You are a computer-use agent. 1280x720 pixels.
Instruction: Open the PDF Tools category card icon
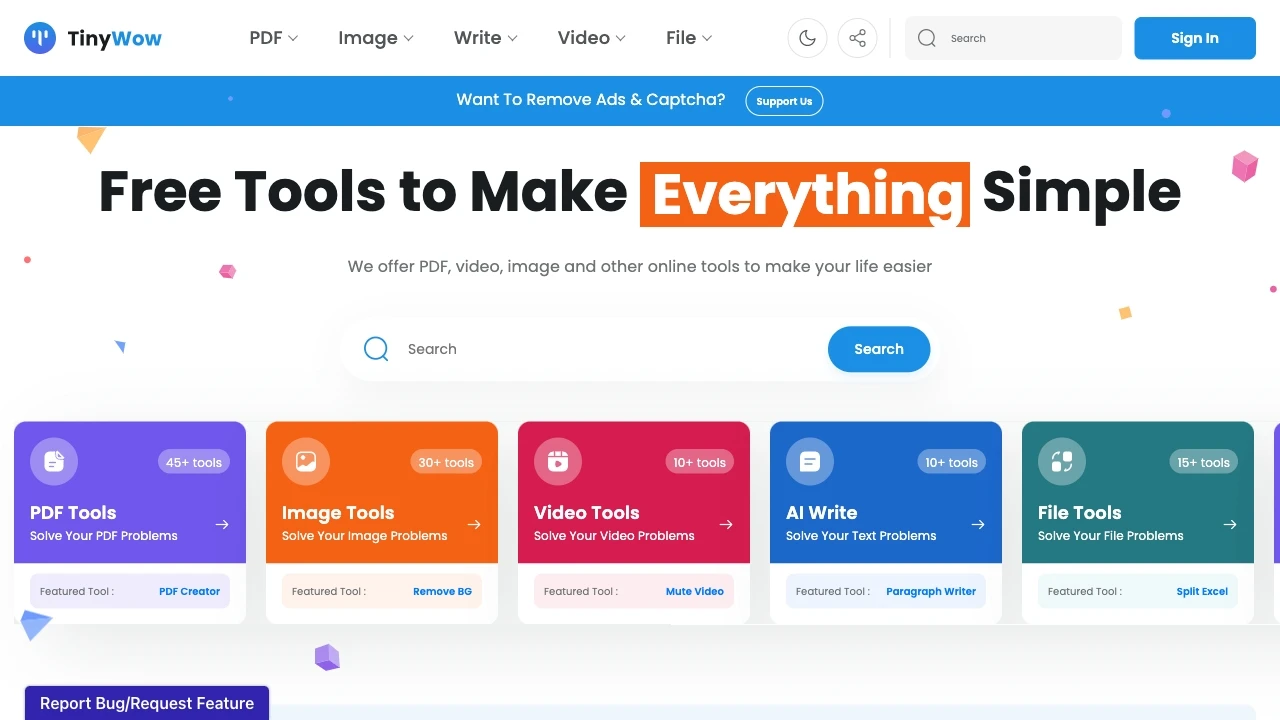53,461
